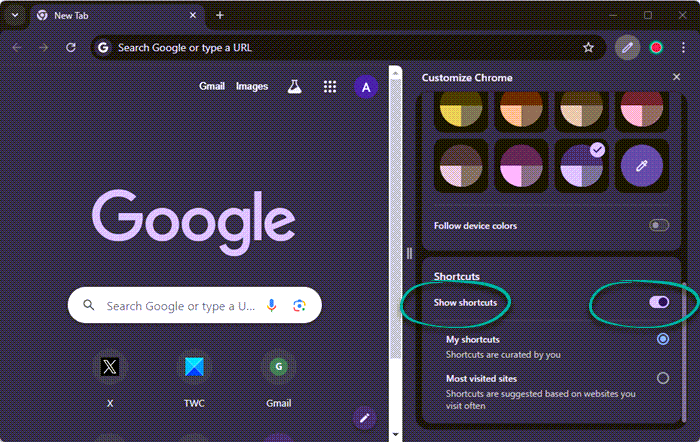Open a new tab with plus button
The image size is (700, 442).
tap(220, 15)
